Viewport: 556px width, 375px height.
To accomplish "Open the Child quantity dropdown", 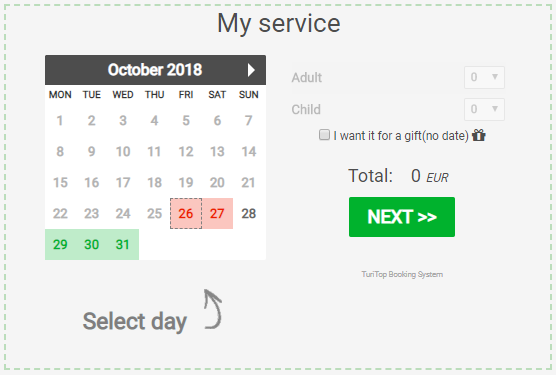I will 484,109.
